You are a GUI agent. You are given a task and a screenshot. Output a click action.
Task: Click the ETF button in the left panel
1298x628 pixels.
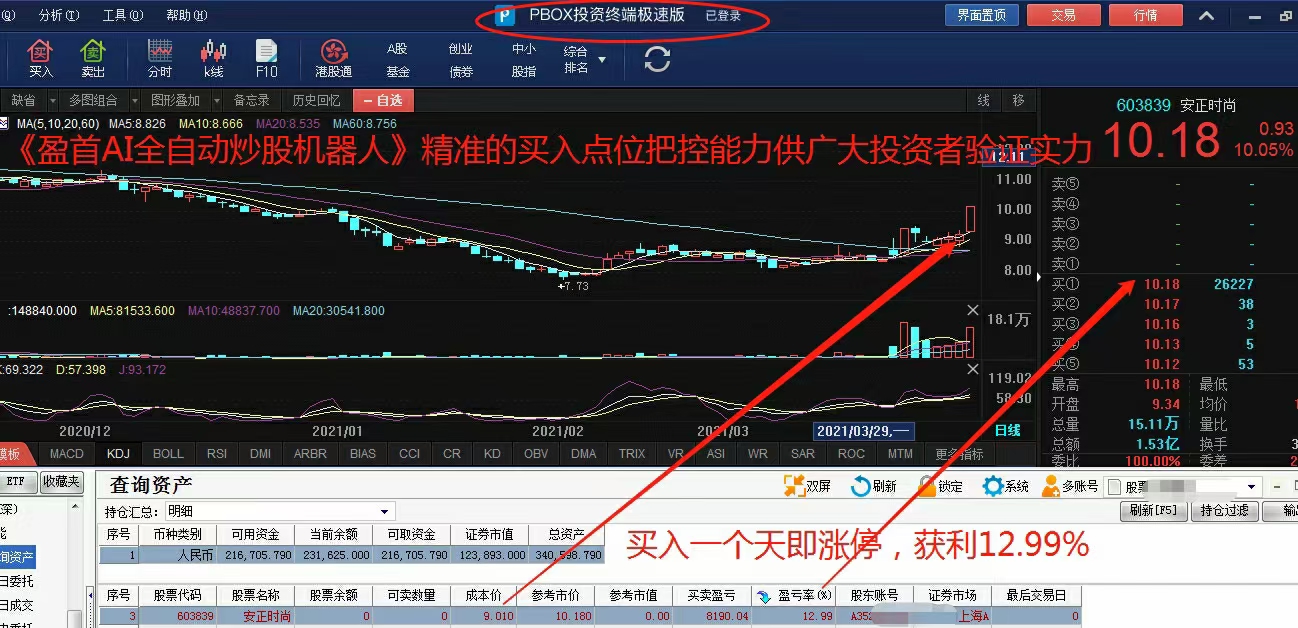tap(16, 482)
